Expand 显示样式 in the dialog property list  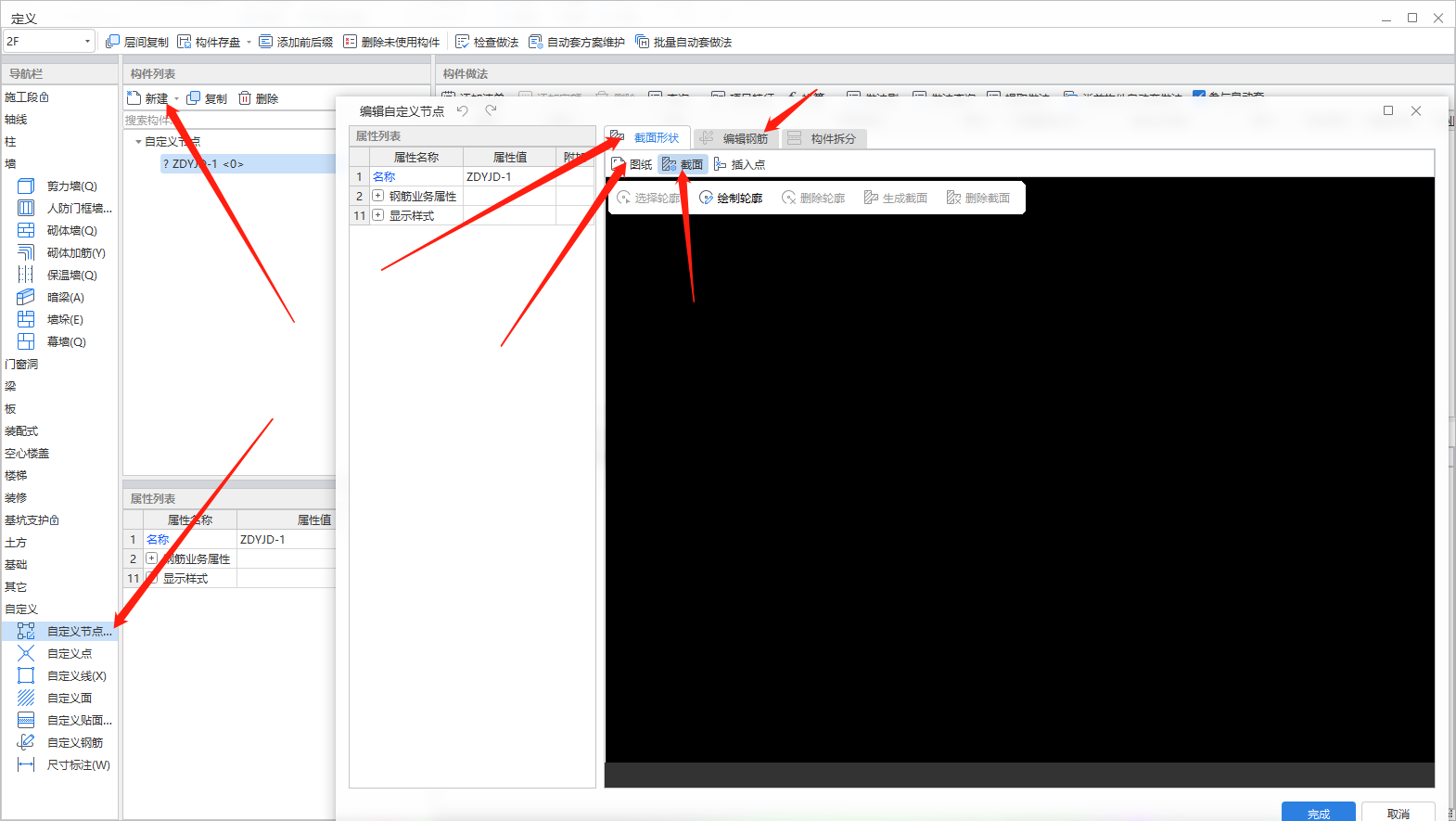click(377, 215)
